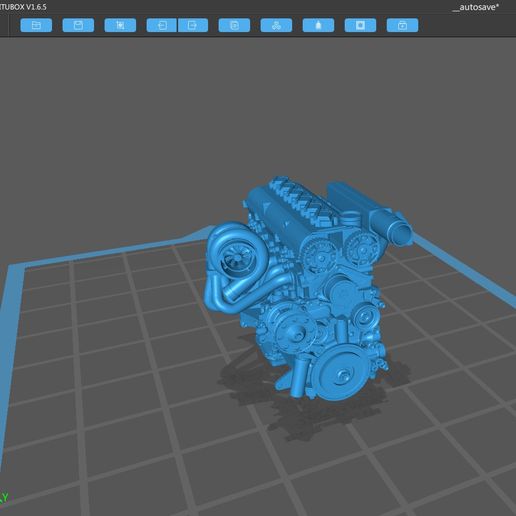Run auto layout with three-circles icon
The height and width of the screenshot is (516, 516).
pos(276,25)
